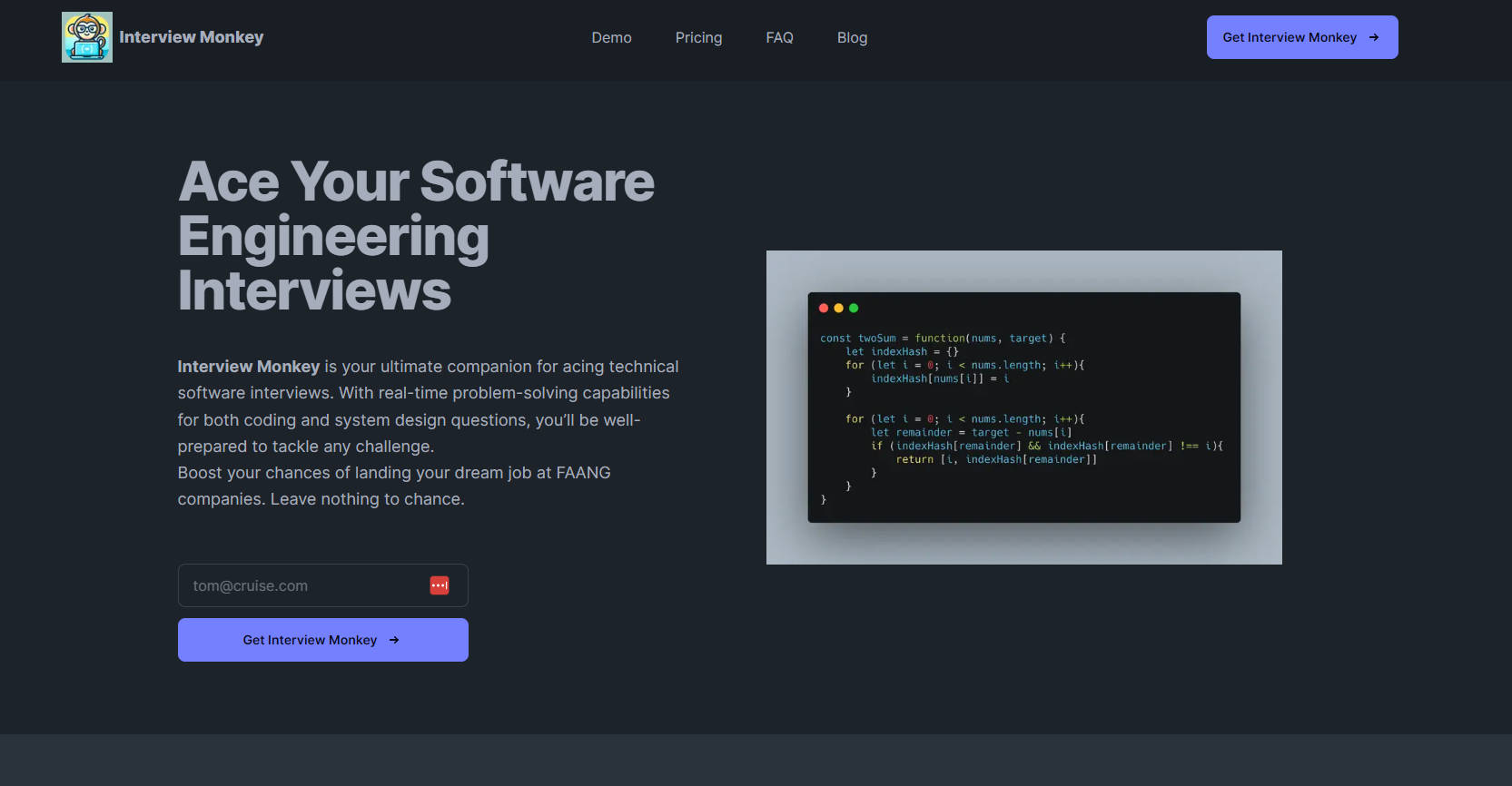Click the twoSum code snippet image

1023,408
